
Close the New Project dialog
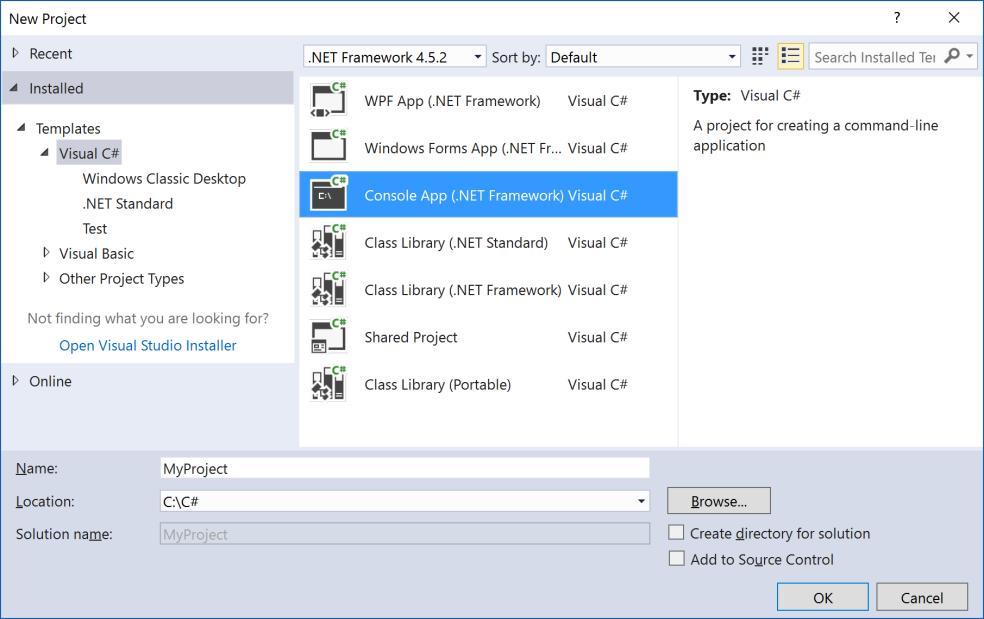click(x=954, y=18)
